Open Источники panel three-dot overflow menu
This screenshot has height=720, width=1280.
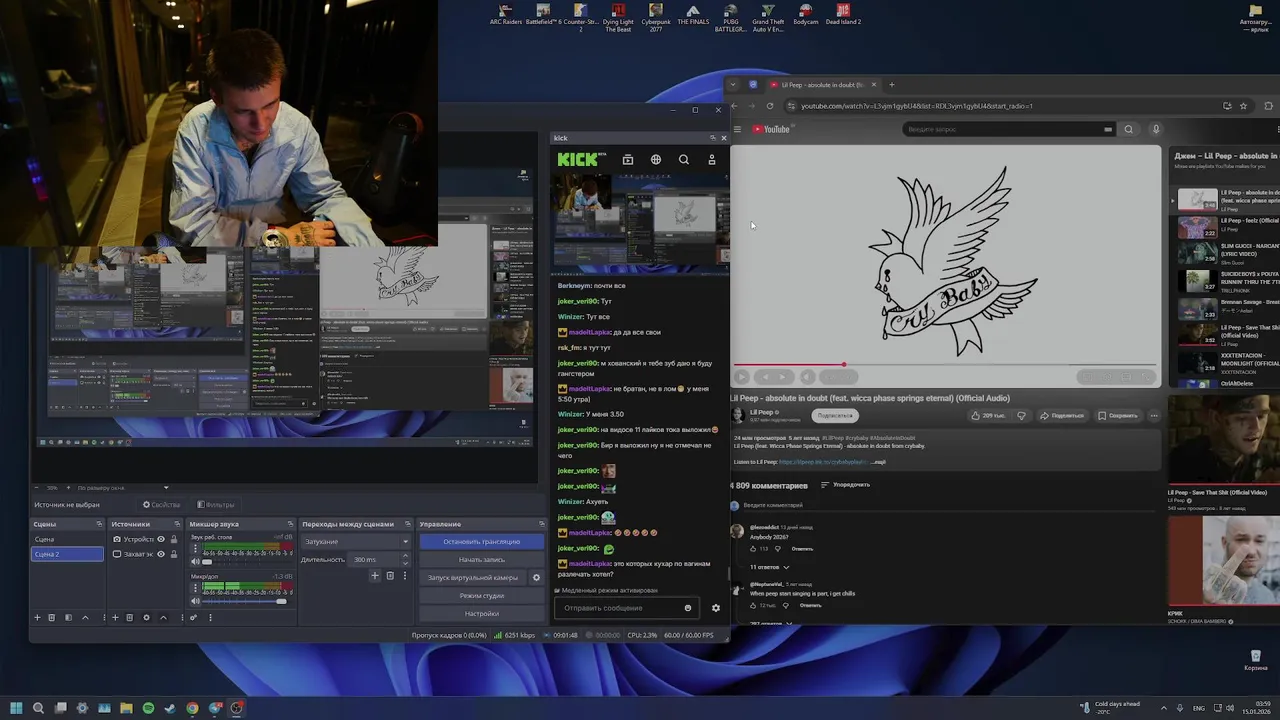(x=182, y=617)
